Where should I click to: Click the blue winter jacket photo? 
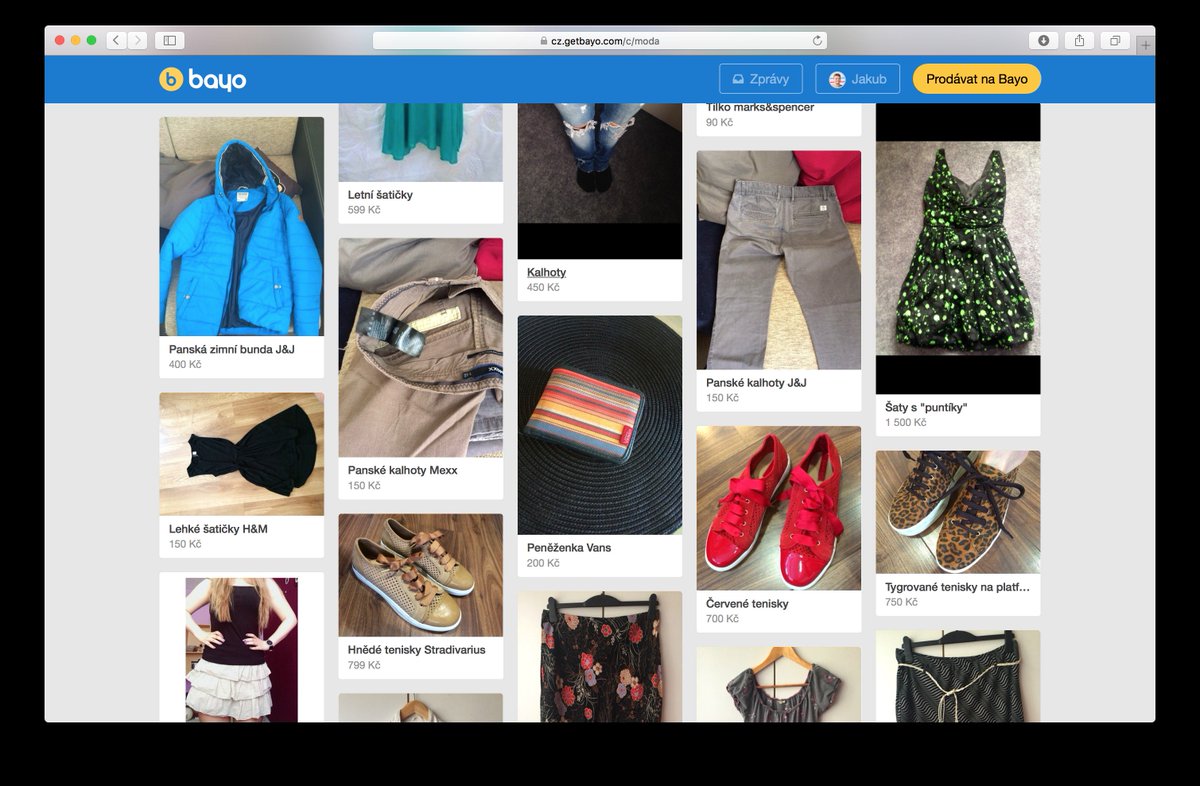[241, 226]
